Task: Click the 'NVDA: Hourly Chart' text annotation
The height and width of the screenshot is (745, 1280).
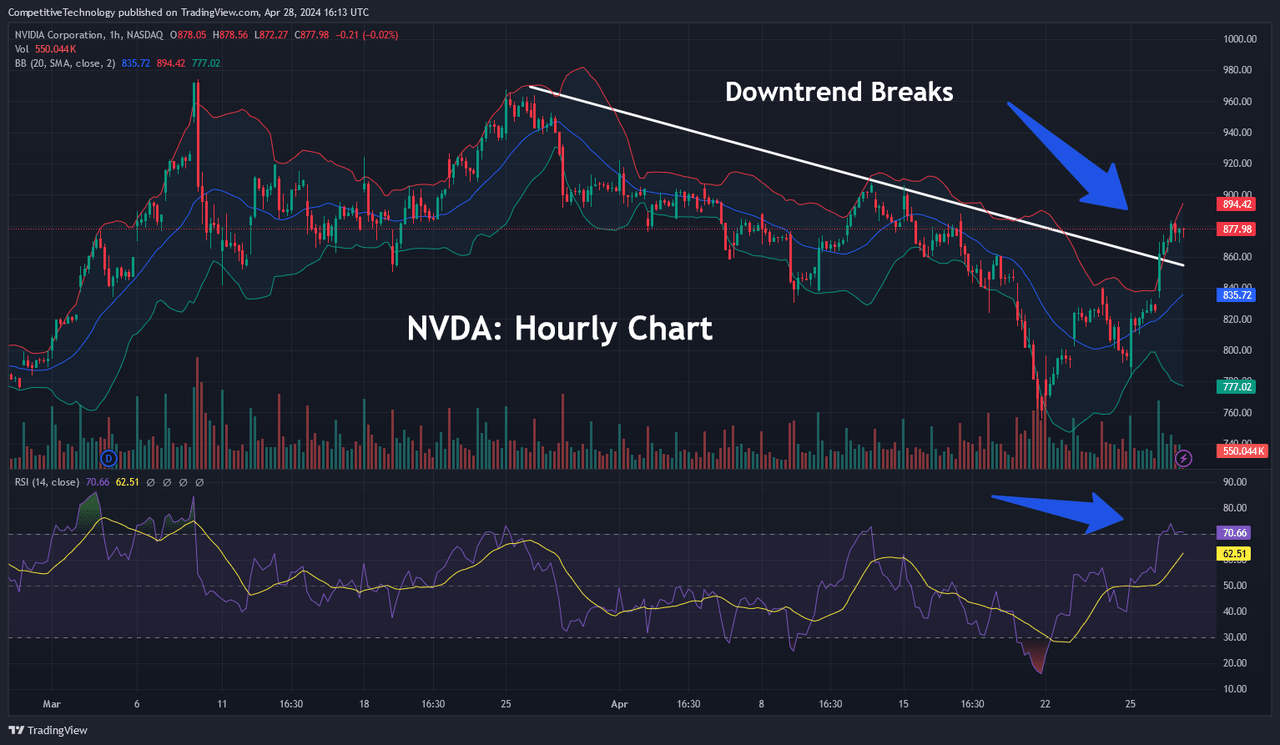Action: click(560, 329)
